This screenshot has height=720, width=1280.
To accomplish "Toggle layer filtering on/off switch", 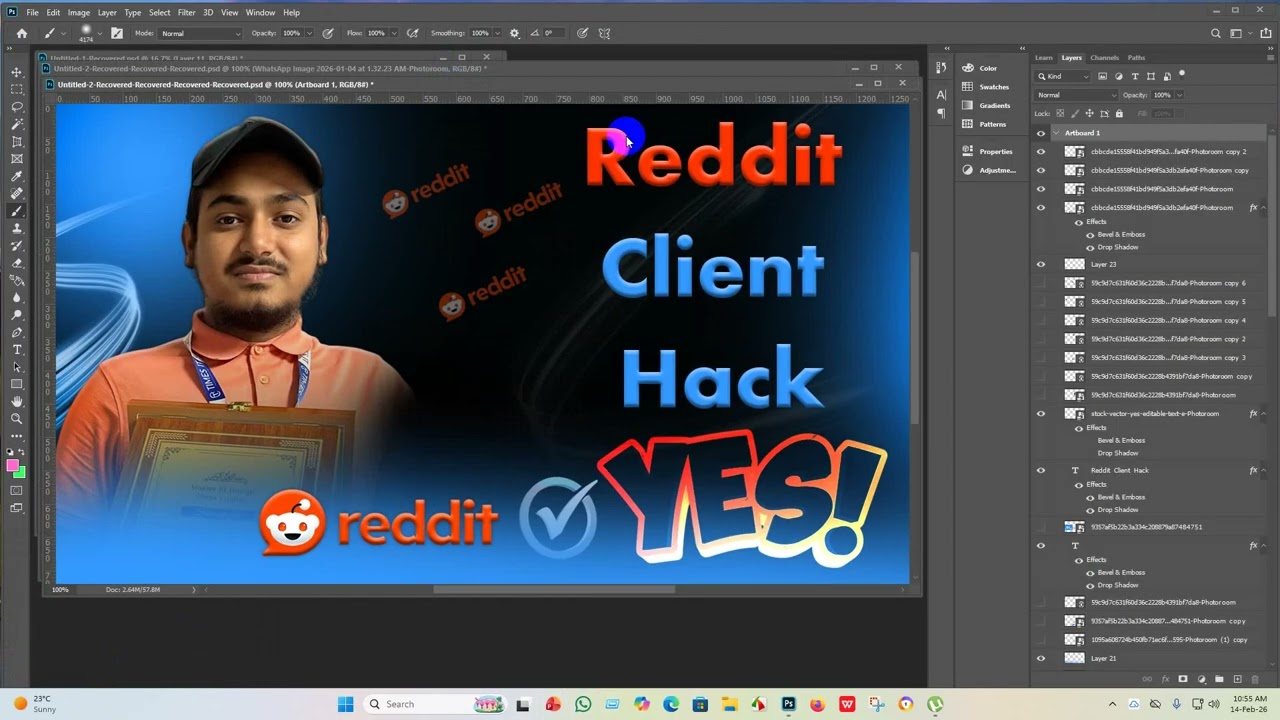I will (1182, 74).
